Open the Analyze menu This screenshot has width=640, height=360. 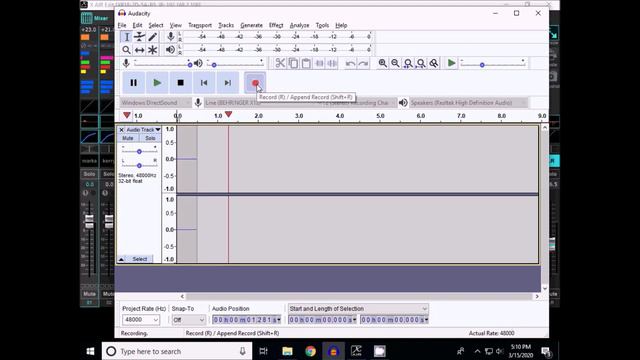point(299,25)
